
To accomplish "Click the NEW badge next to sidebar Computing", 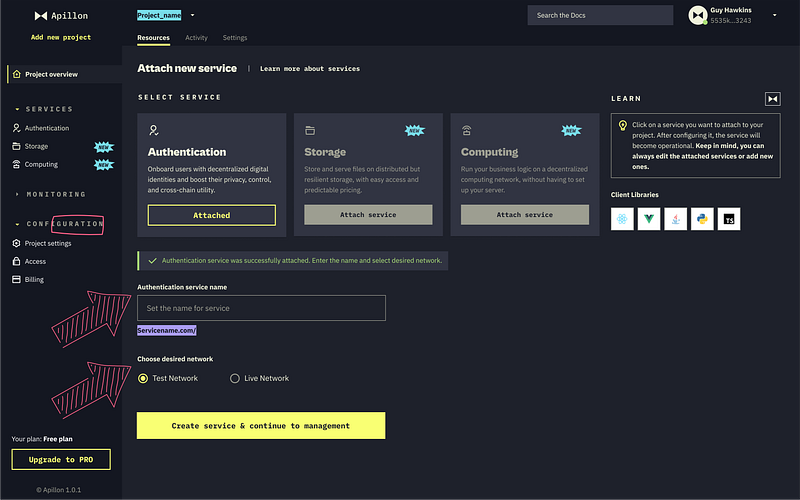I will [104, 165].
